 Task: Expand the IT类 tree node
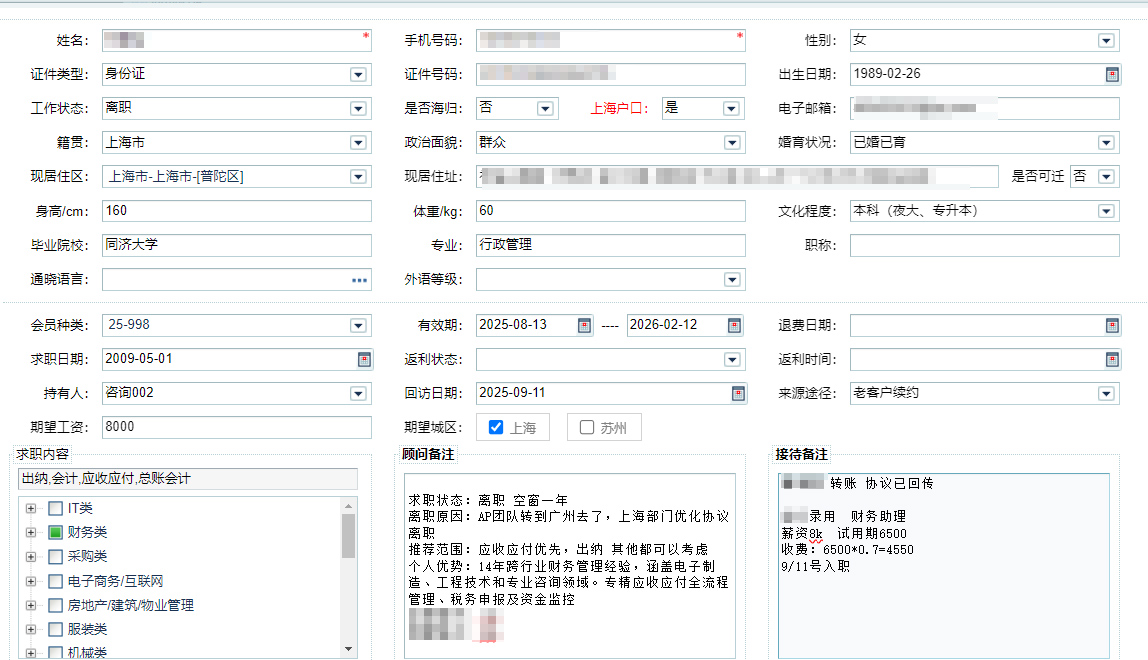click(x=31, y=508)
